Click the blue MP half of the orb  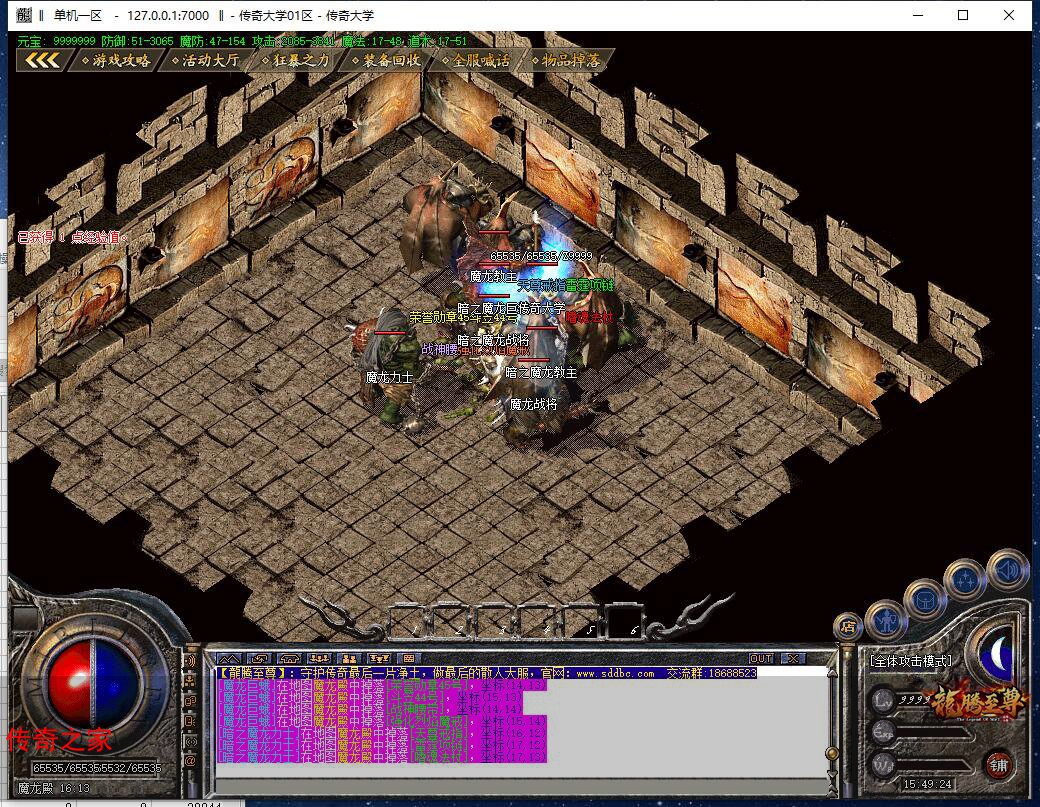(x=117, y=684)
